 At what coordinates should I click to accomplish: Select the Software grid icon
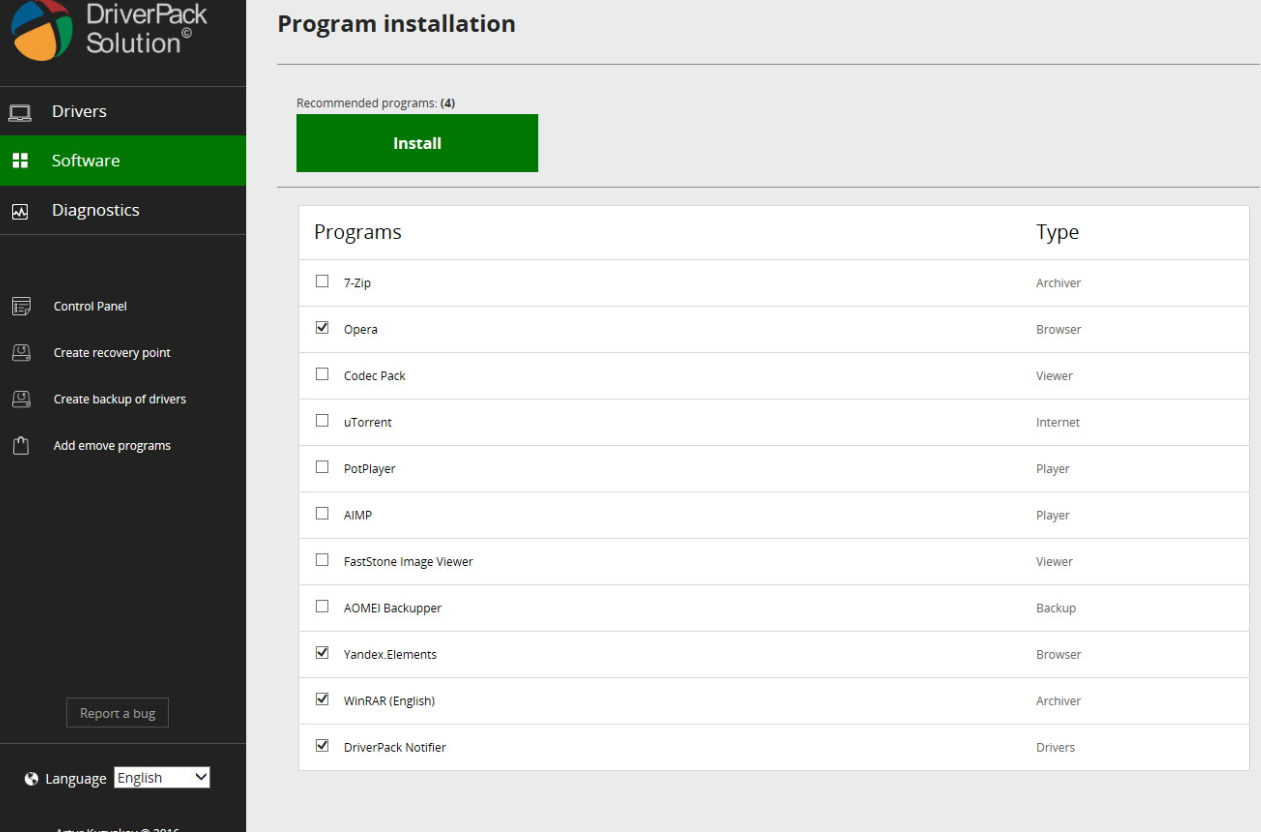tap(22, 160)
